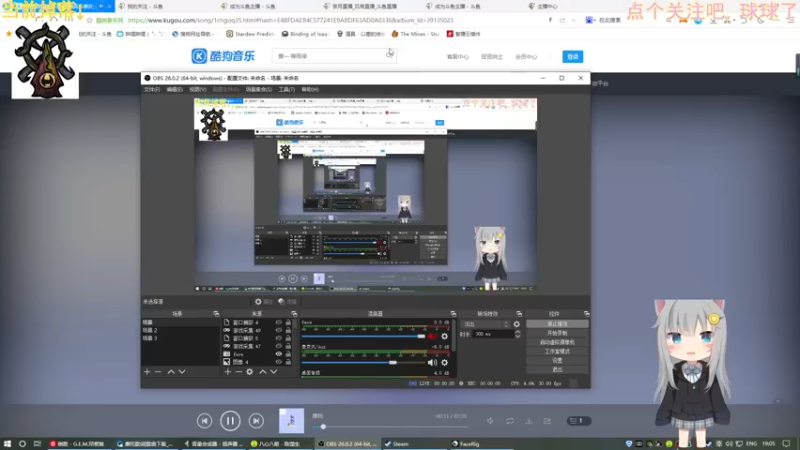Click 工作室模式 studio mode button
Image resolution: width=800 pixels, height=450 pixels.
(557, 352)
